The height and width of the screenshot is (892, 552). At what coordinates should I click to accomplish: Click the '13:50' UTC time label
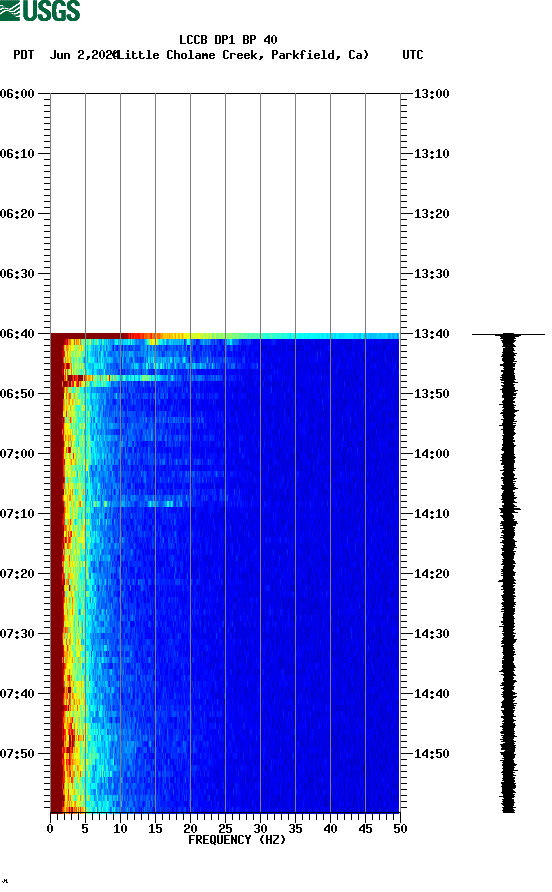click(x=432, y=394)
